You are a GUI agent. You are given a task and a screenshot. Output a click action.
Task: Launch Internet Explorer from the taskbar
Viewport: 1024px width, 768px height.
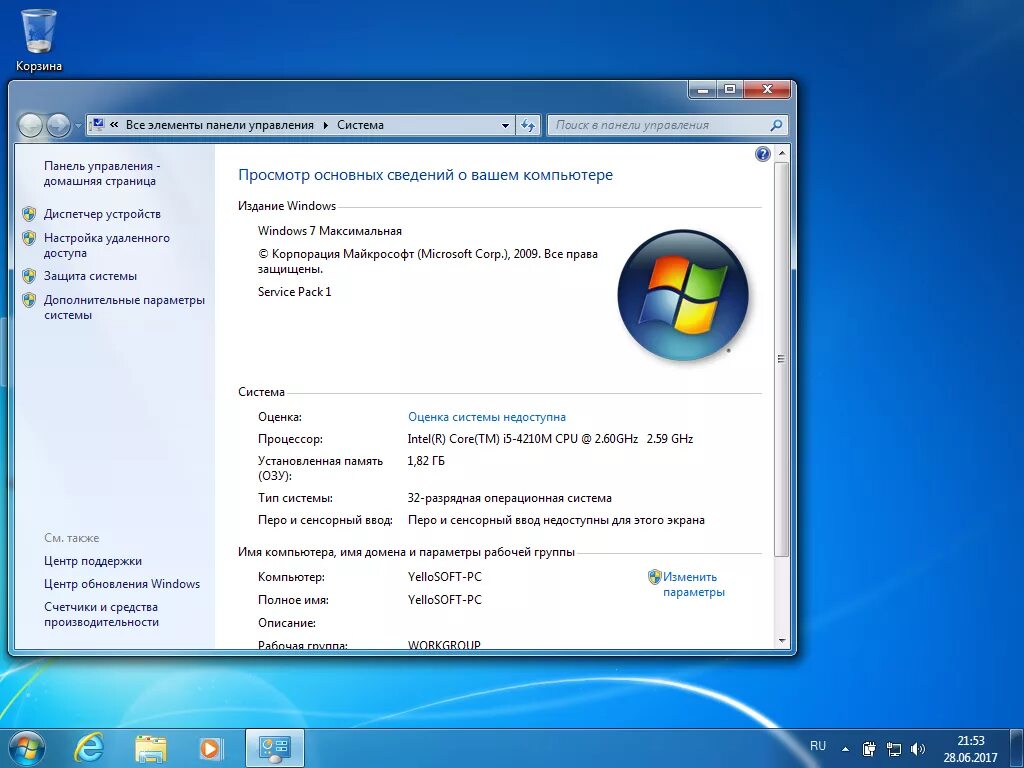click(89, 747)
